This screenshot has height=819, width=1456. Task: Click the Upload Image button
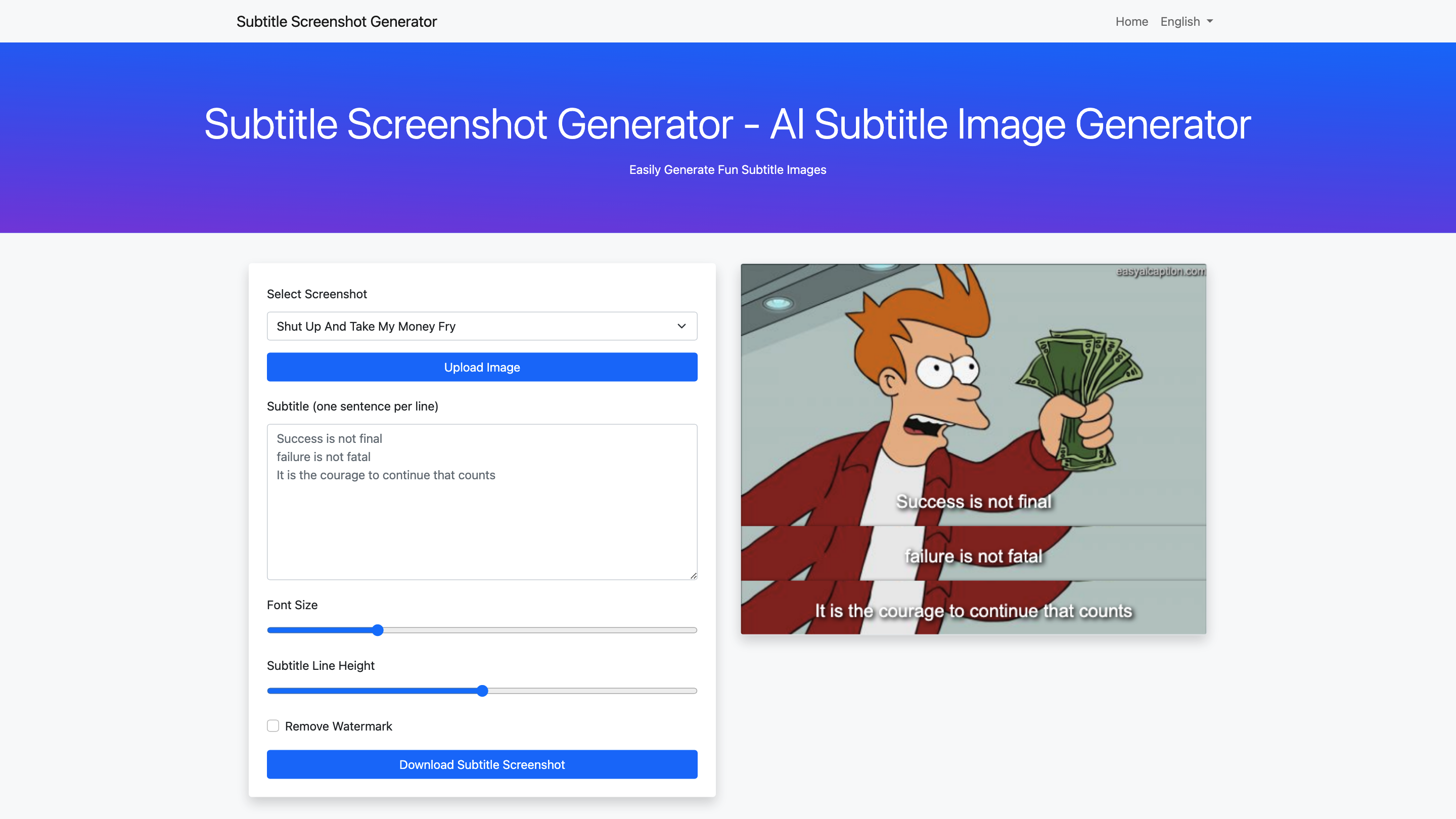click(482, 367)
